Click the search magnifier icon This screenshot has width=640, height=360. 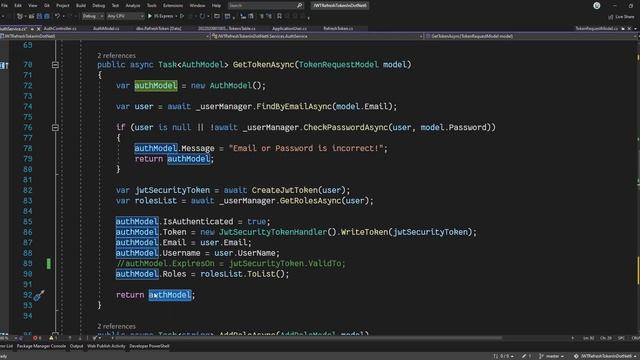coord(299,6)
